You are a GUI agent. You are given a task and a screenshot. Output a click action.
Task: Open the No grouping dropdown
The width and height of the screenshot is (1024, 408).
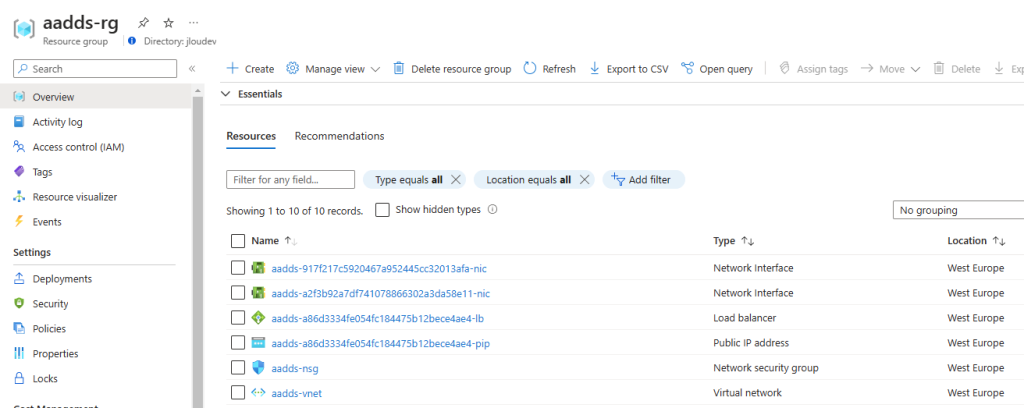pyautogui.click(x=957, y=211)
